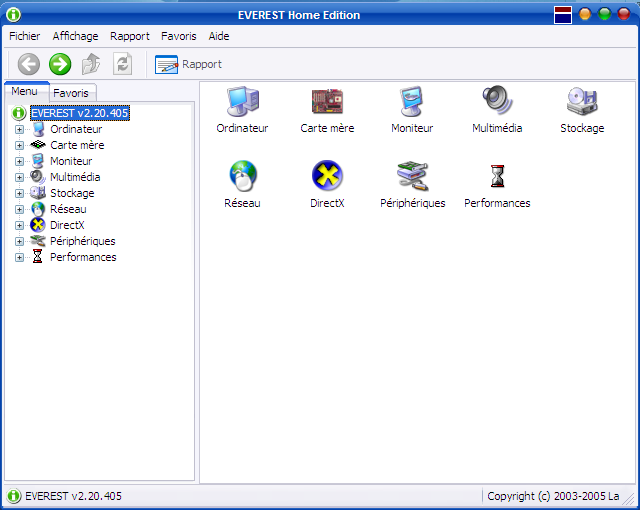Click the green maximize window button
The height and width of the screenshot is (510, 640).
pyautogui.click(x=604, y=14)
